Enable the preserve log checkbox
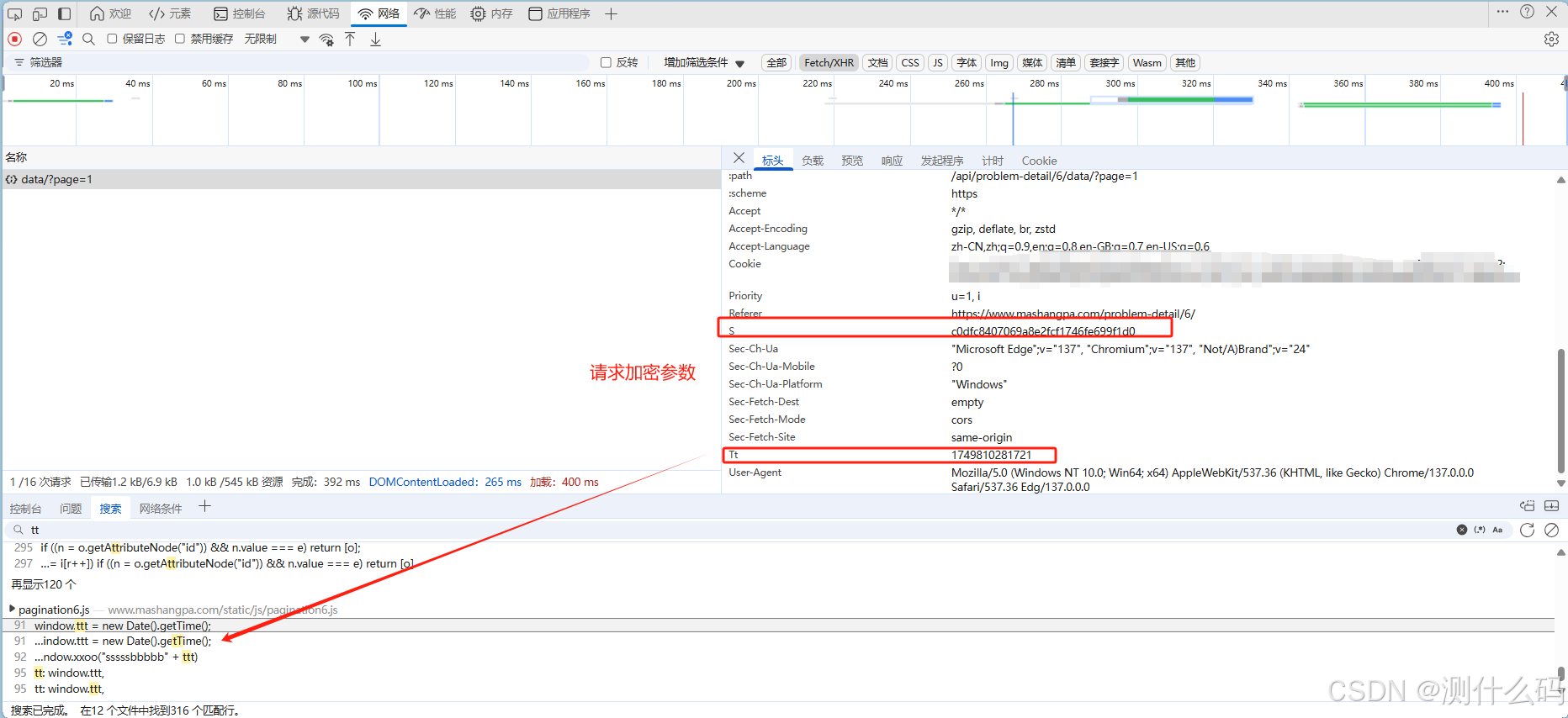Viewport: 1568px width, 718px height. [x=112, y=39]
